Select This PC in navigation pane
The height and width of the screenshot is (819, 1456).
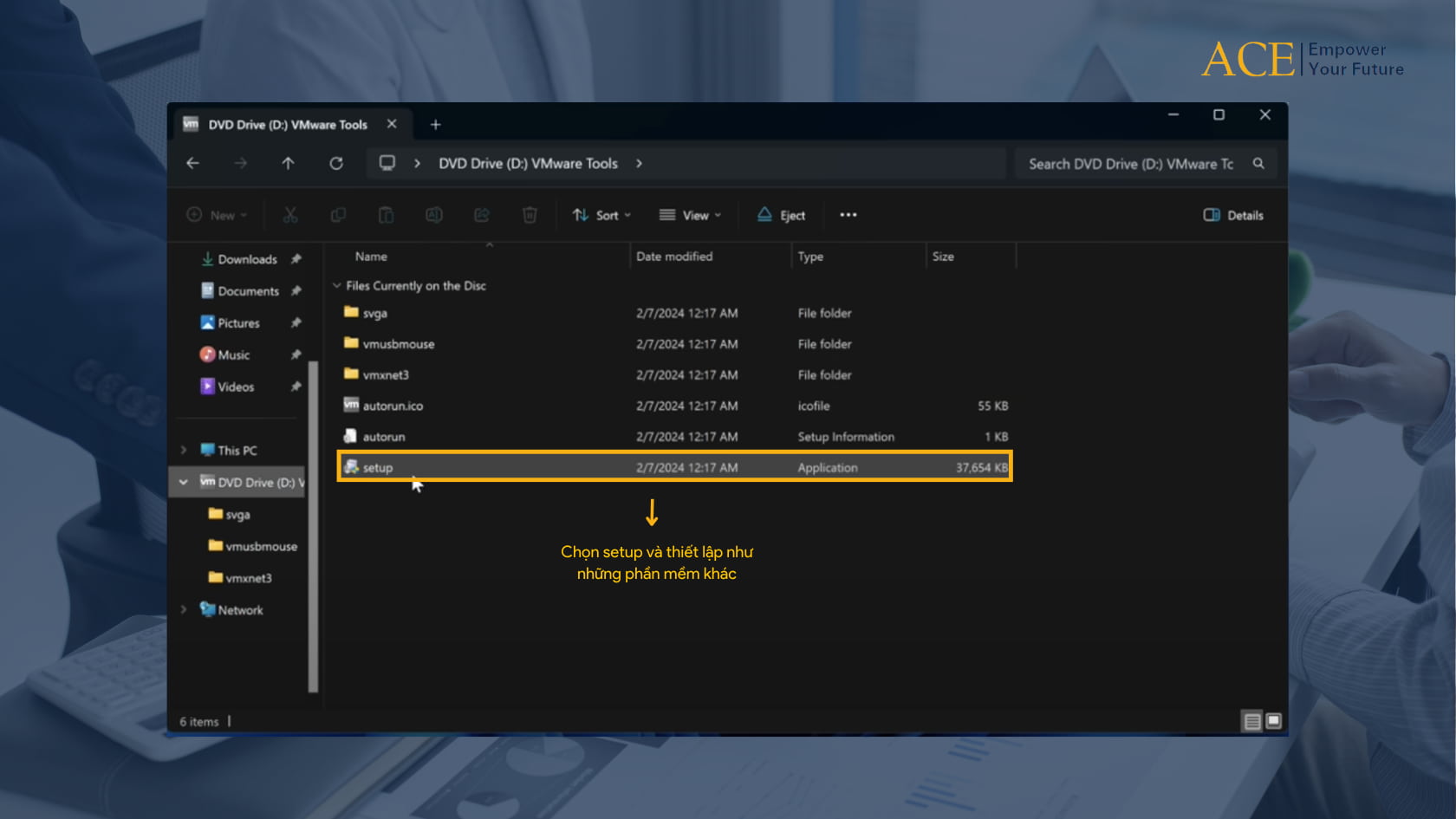(229, 450)
